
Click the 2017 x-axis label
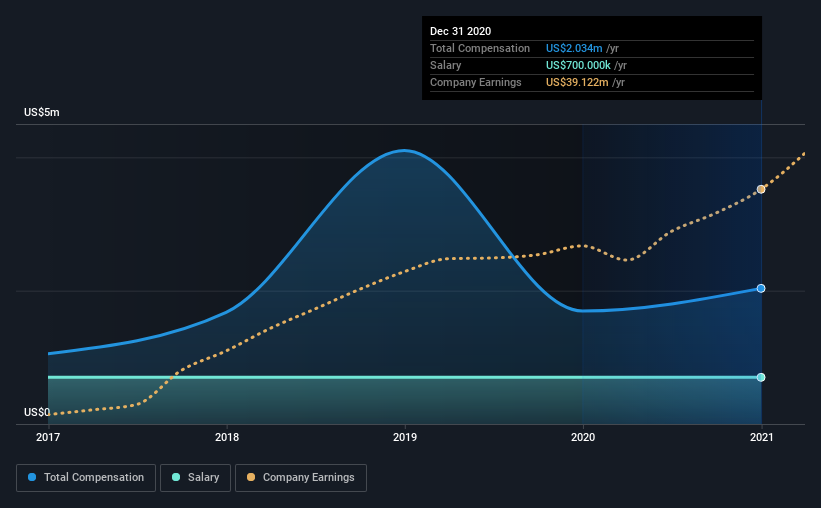[x=48, y=437]
